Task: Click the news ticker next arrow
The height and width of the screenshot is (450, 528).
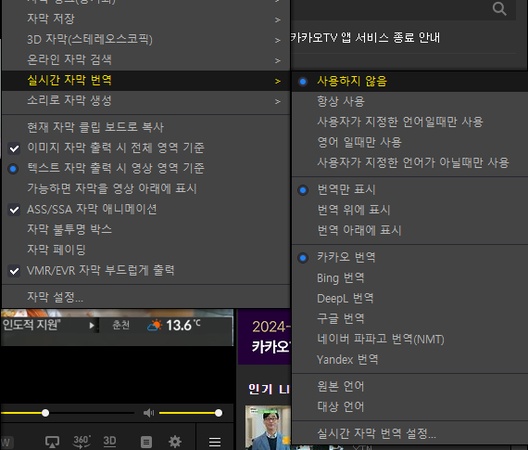Action: (x=92, y=326)
